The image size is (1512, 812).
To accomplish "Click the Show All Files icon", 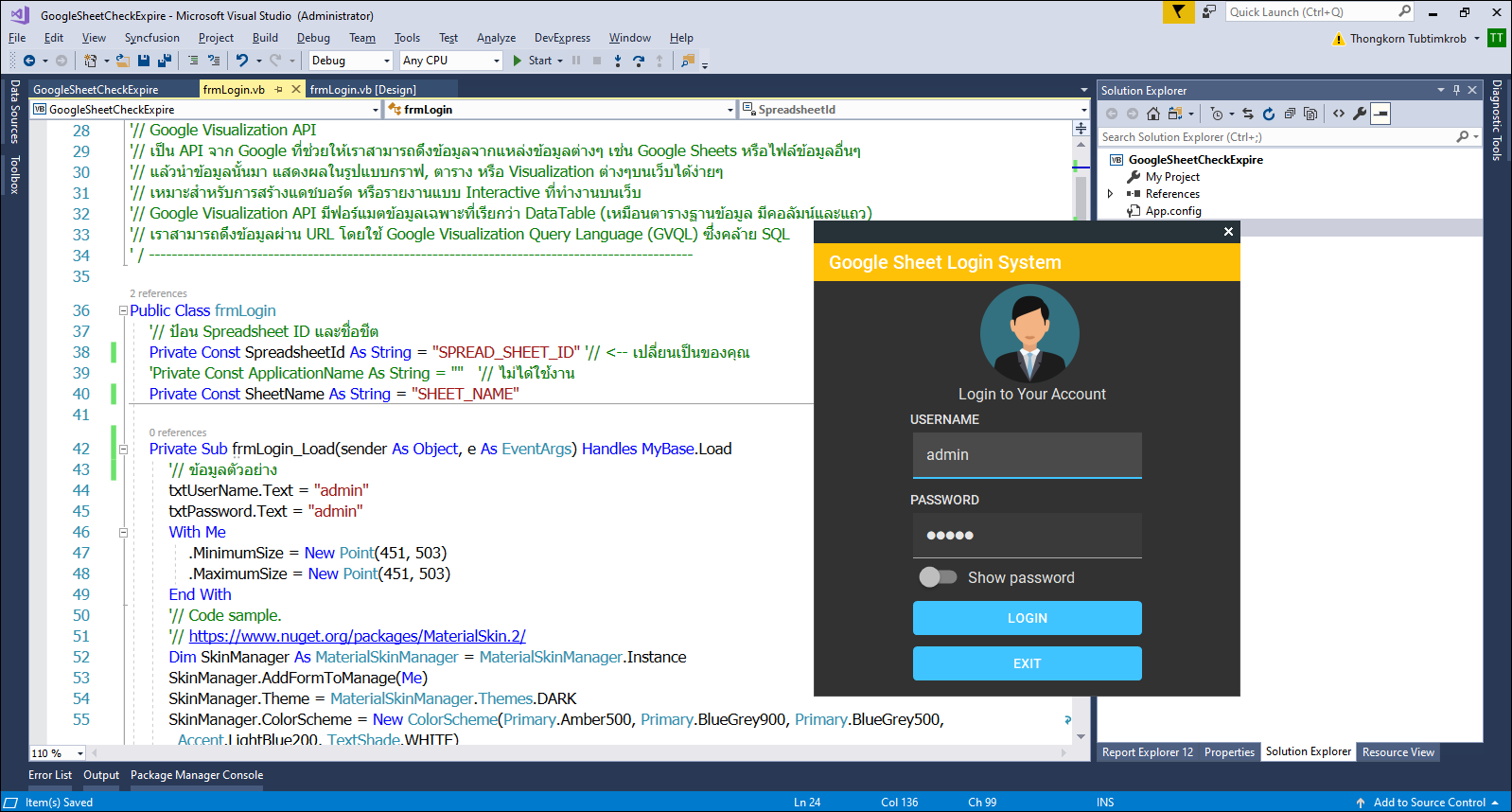I will pyautogui.click(x=1310, y=114).
